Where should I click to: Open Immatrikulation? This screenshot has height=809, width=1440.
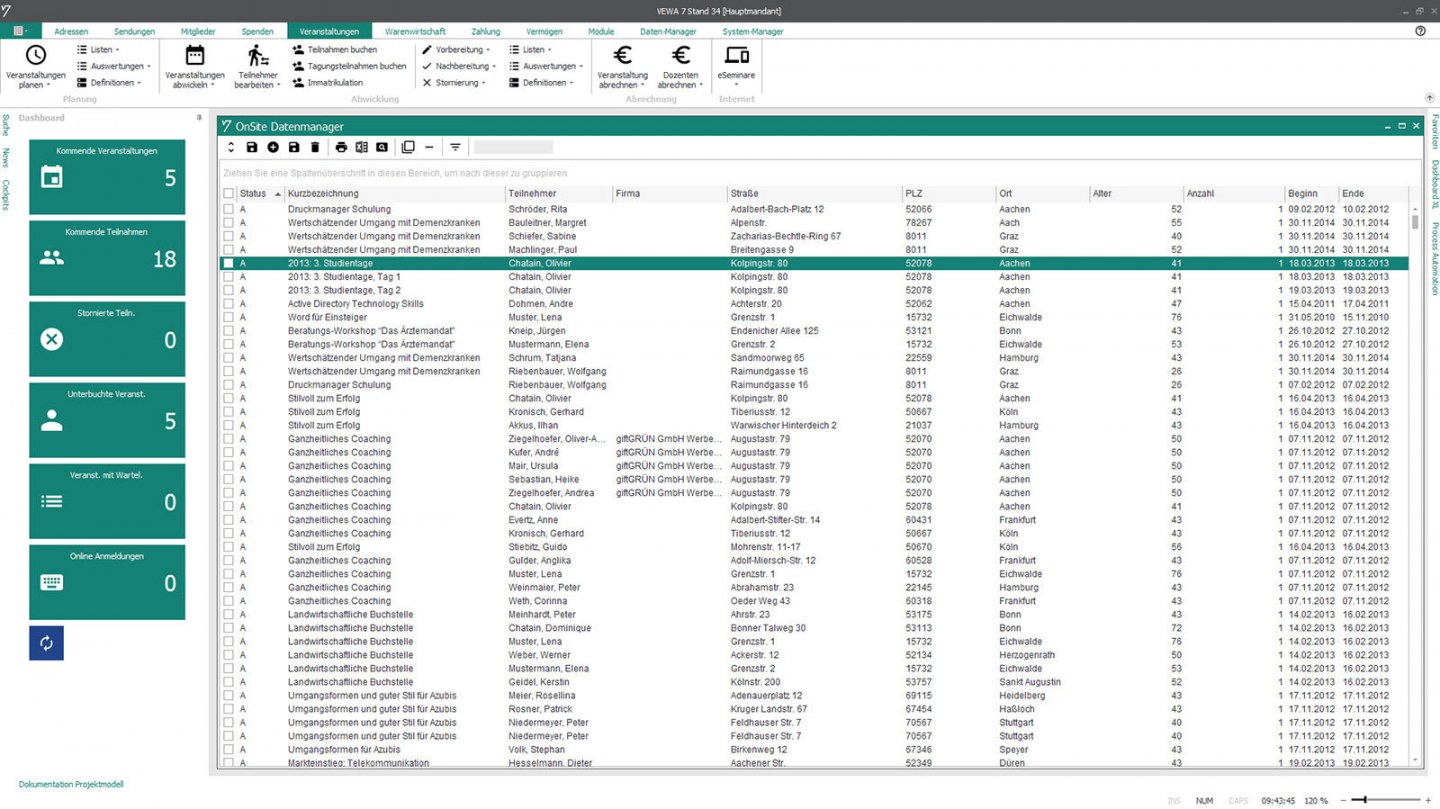point(327,83)
